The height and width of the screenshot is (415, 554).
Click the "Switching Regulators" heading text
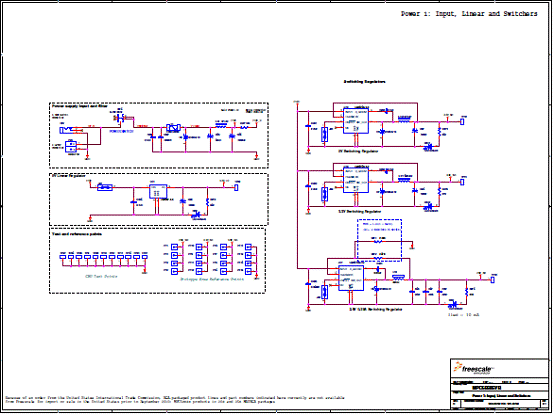pyautogui.click(x=364, y=82)
